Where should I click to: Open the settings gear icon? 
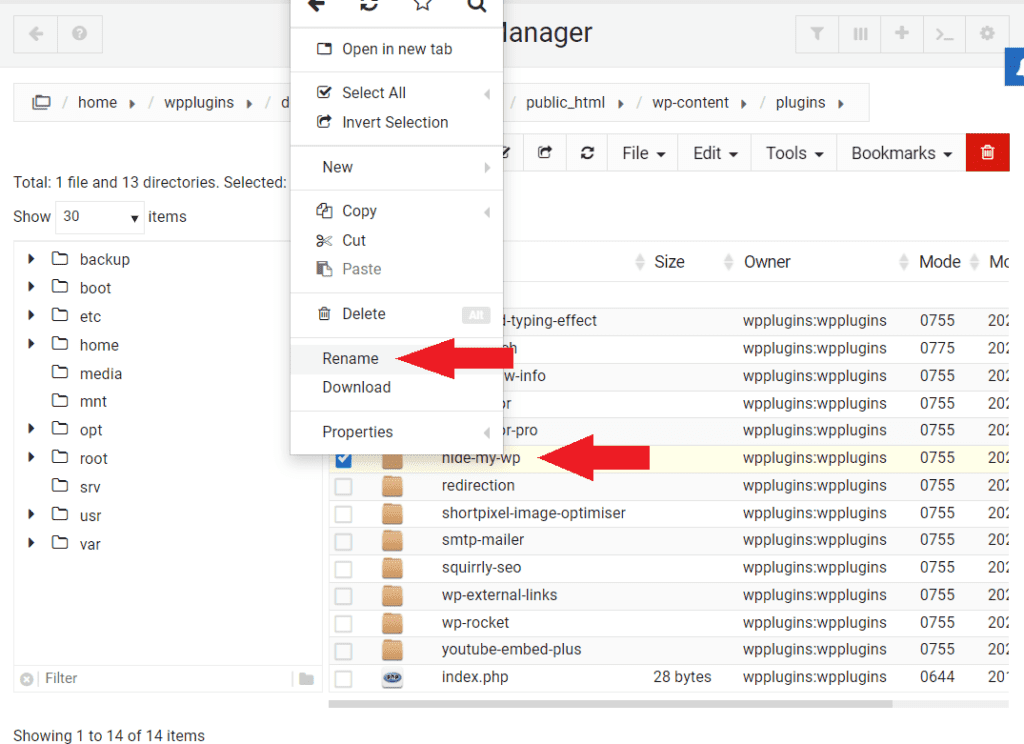pyautogui.click(x=986, y=33)
